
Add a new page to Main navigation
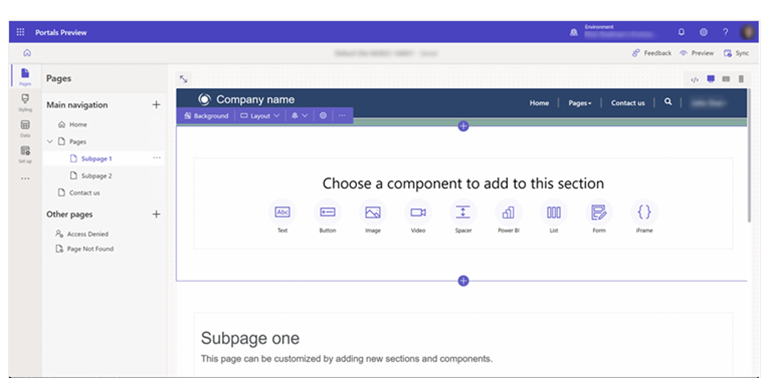tap(156, 104)
